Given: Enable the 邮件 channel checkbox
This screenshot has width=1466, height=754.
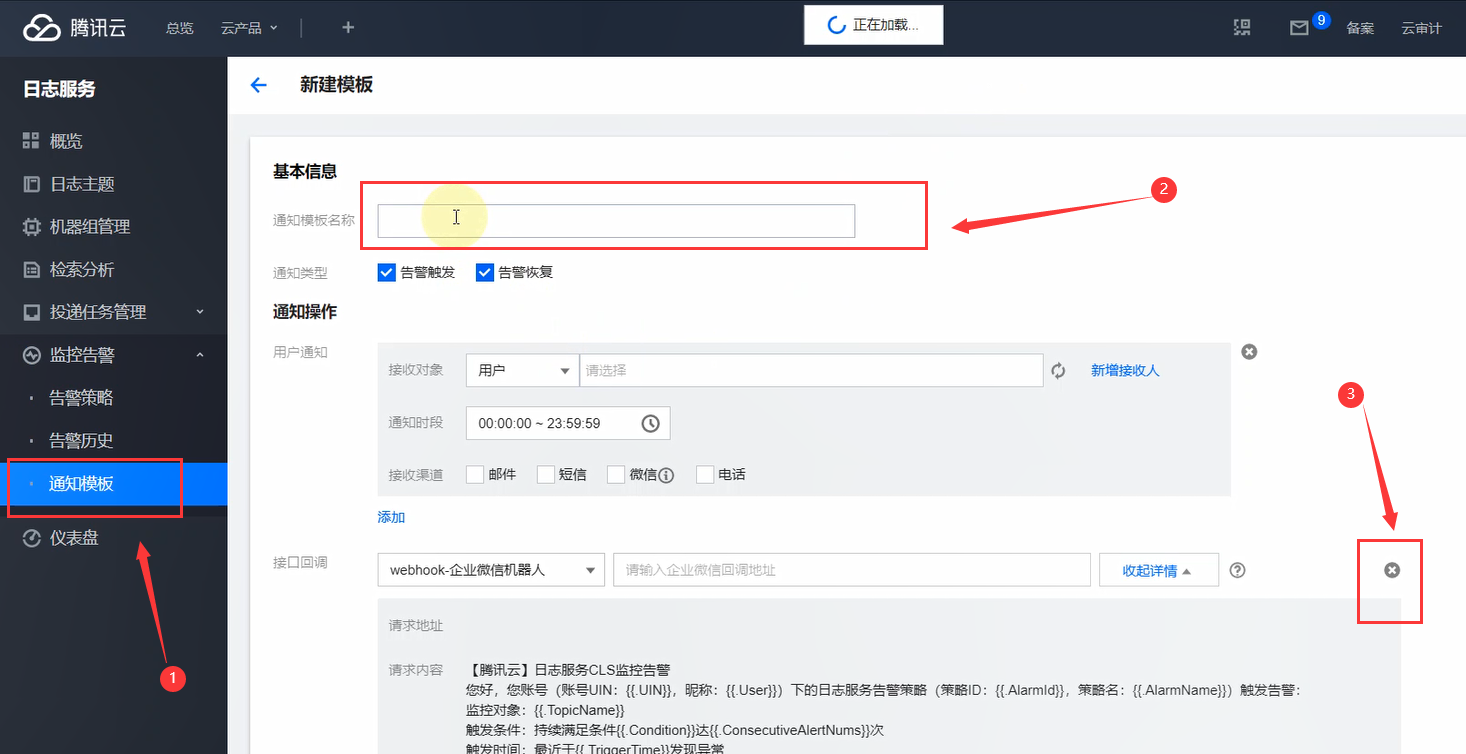Looking at the screenshot, I should (475, 474).
